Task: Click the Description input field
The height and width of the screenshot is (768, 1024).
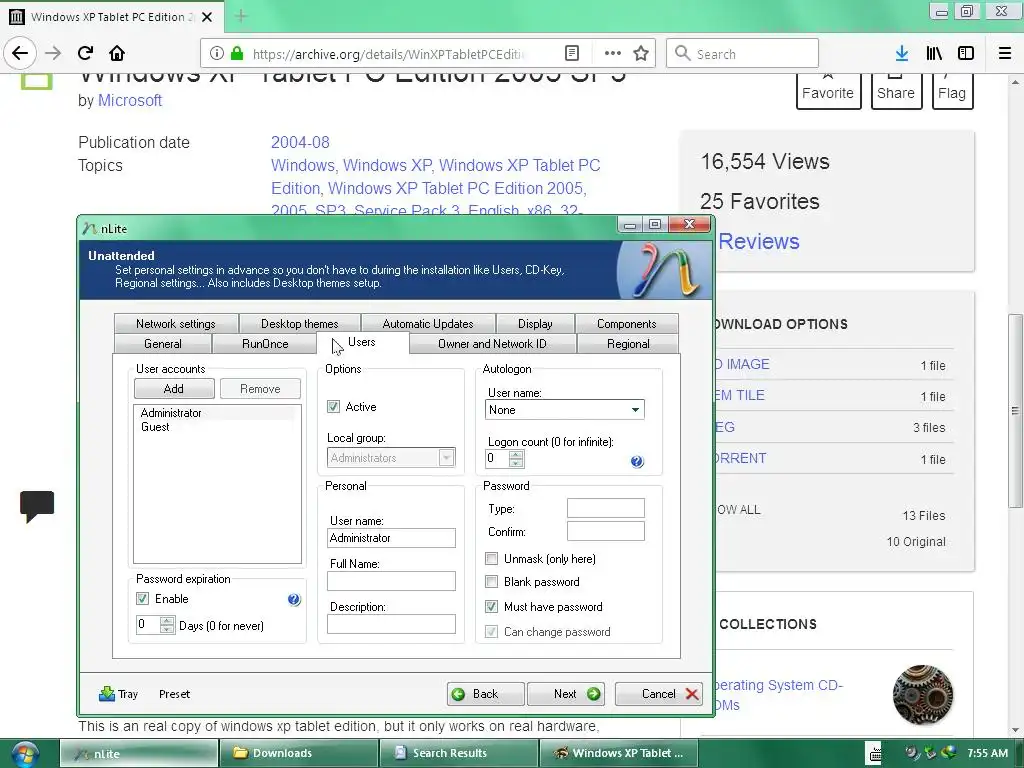Action: (391, 624)
